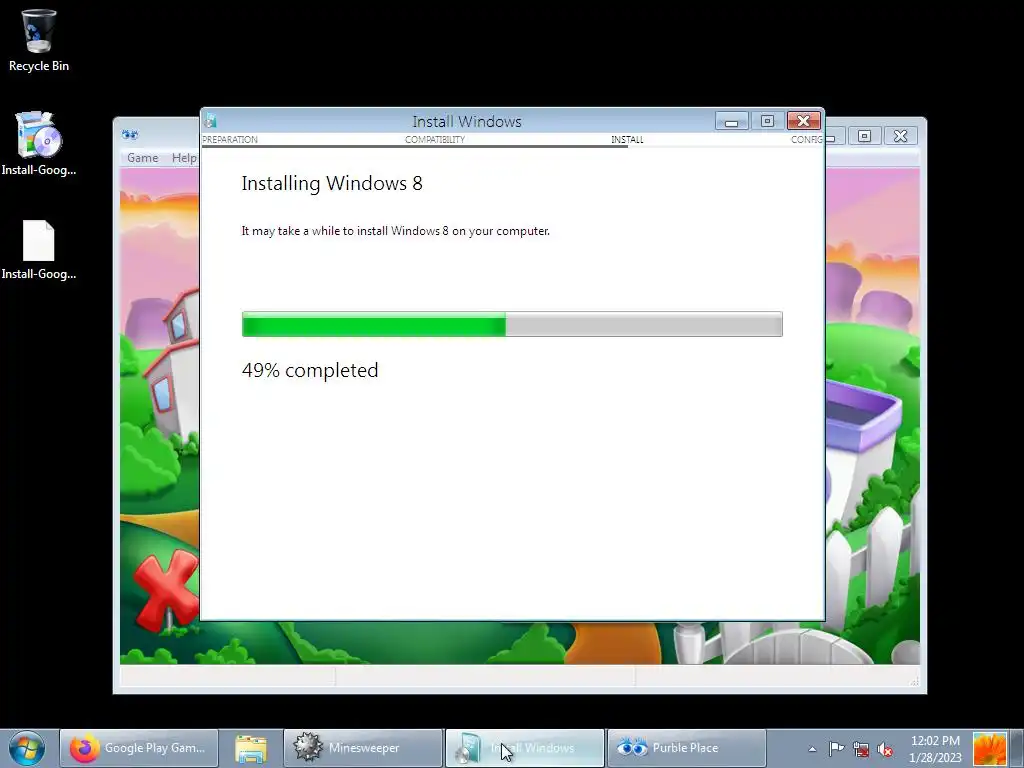Select the COMPATIBILITY stage label

(x=435, y=140)
